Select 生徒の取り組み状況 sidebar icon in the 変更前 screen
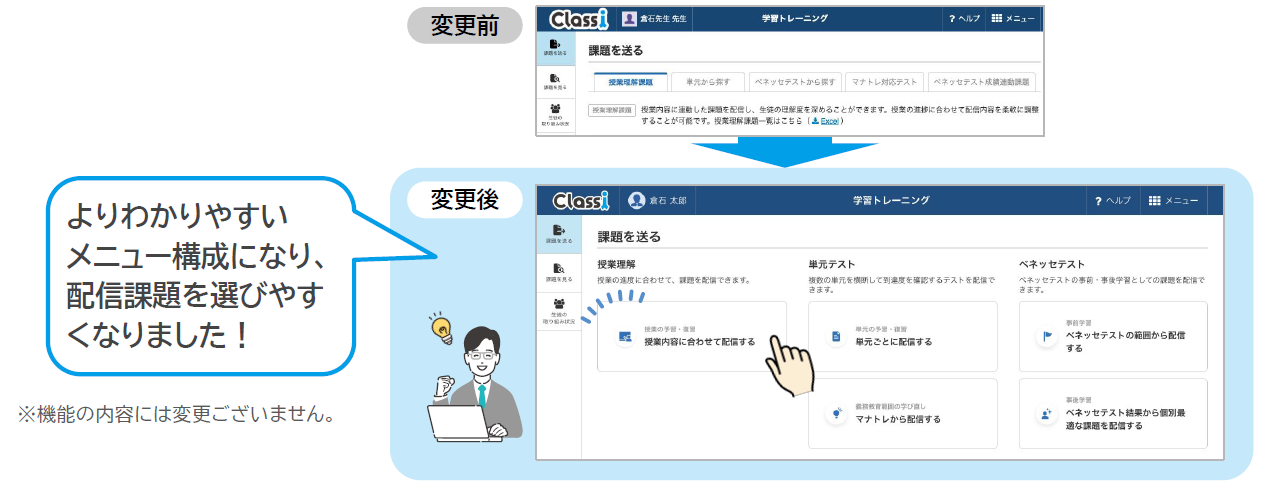This screenshot has width=1288, height=490. [556, 116]
